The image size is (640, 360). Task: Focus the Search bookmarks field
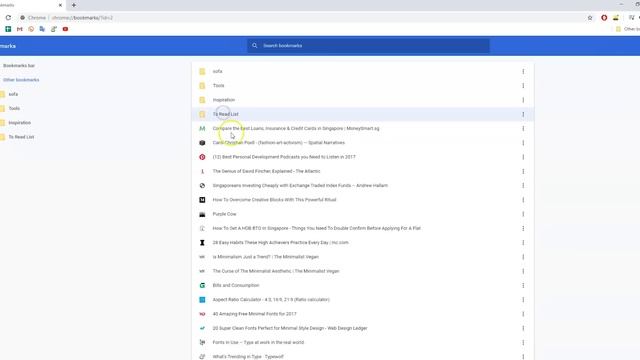point(368,46)
